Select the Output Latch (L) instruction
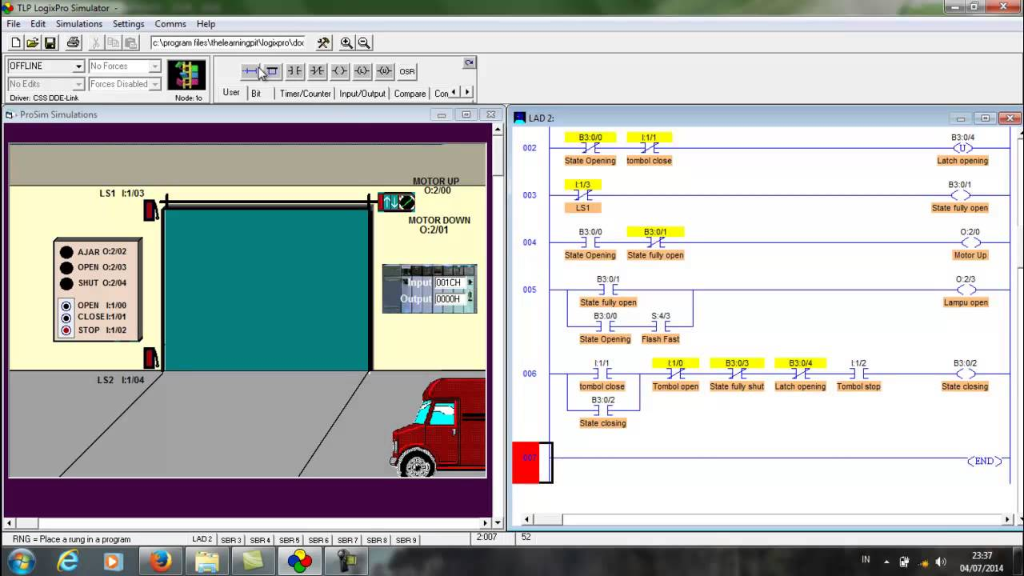The width and height of the screenshot is (1024, 576). (362, 71)
